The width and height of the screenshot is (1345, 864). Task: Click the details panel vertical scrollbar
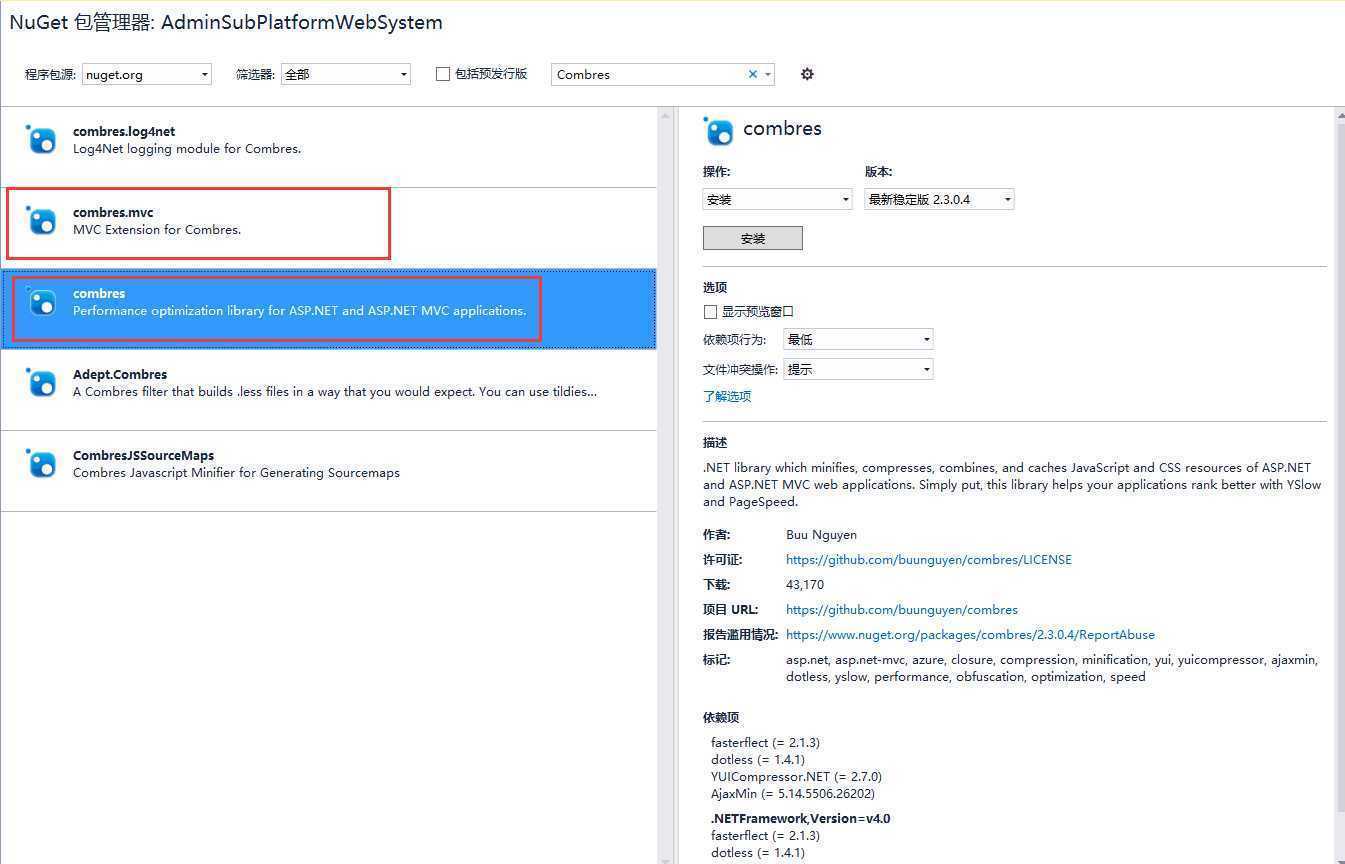click(1340, 485)
